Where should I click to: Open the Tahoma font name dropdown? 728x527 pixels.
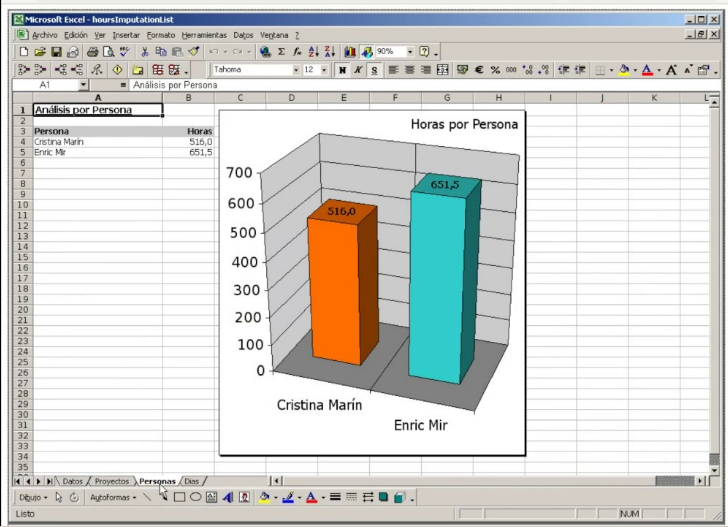(x=296, y=70)
